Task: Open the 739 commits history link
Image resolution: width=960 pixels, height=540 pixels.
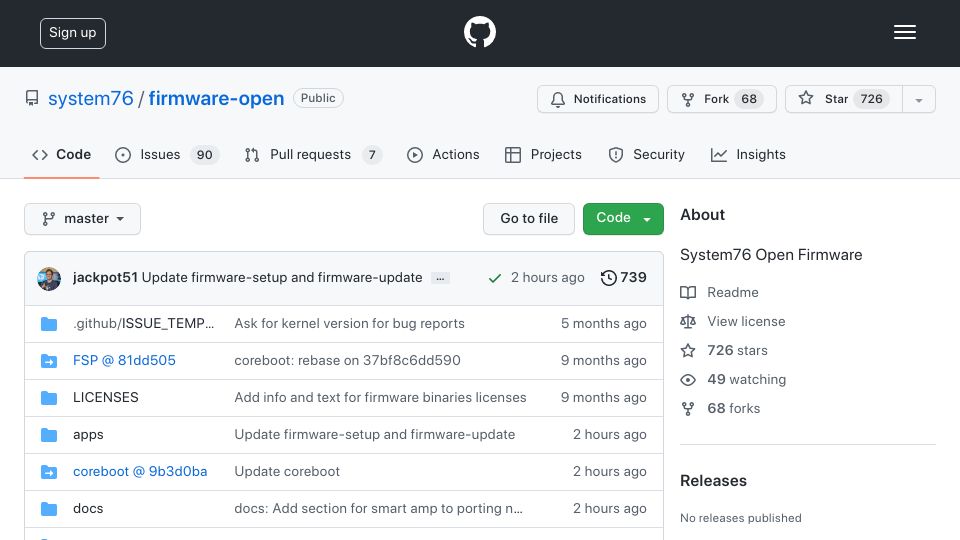Action: (624, 277)
